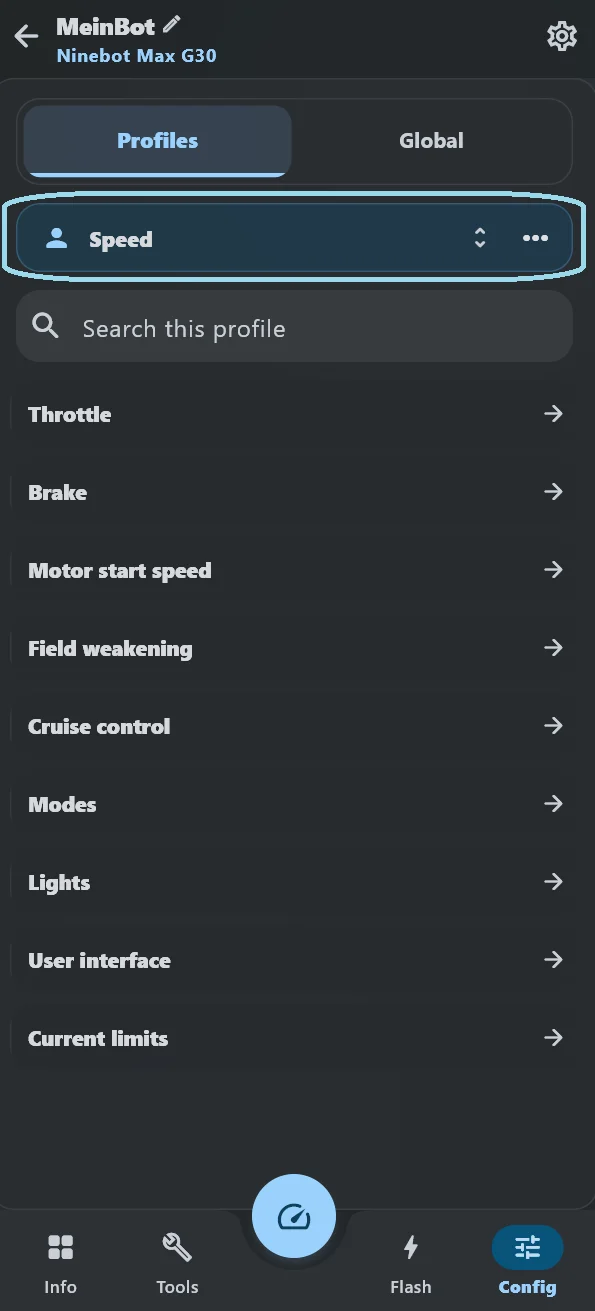Click the Search this profile field
The width and height of the screenshot is (595, 1311).
pyautogui.click(x=294, y=327)
